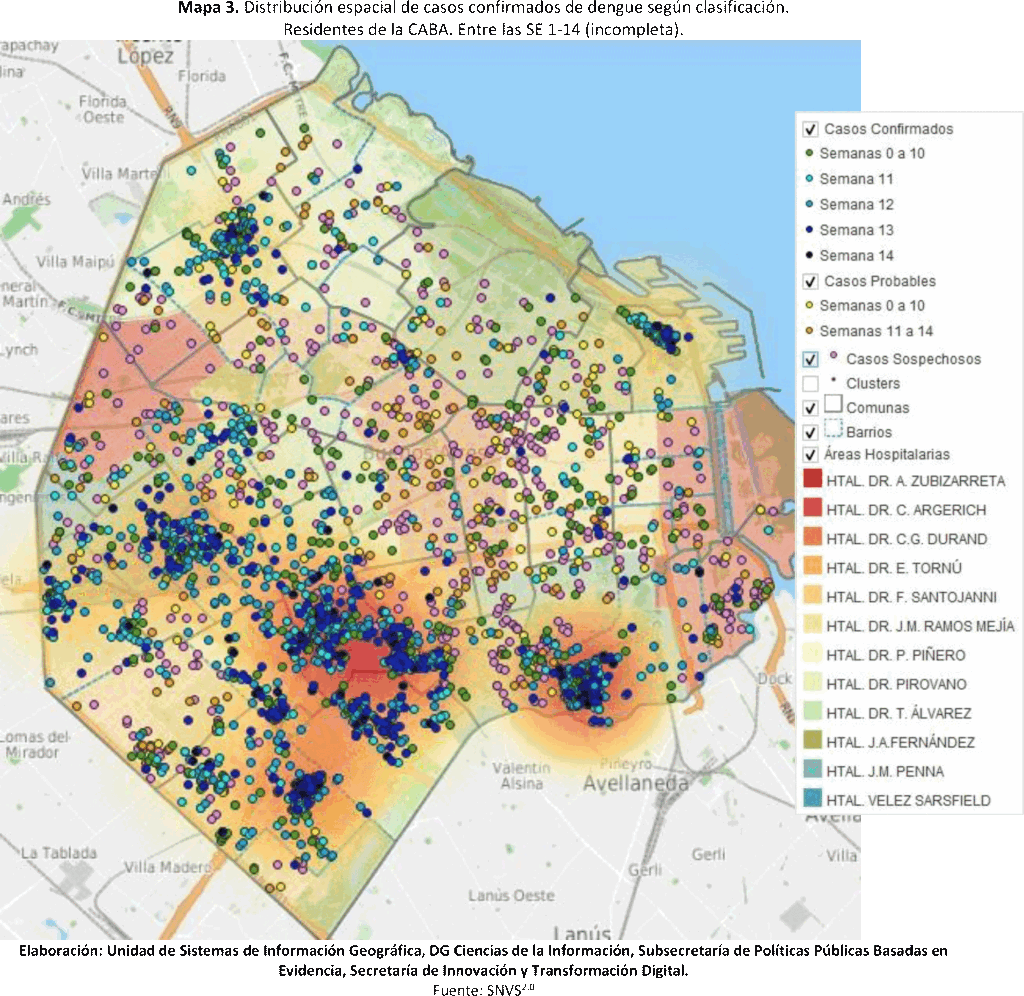Select the HTAL. DR. T. ÁLVAREZ swatch
This screenshot has height=996, width=1024.
click(x=812, y=711)
